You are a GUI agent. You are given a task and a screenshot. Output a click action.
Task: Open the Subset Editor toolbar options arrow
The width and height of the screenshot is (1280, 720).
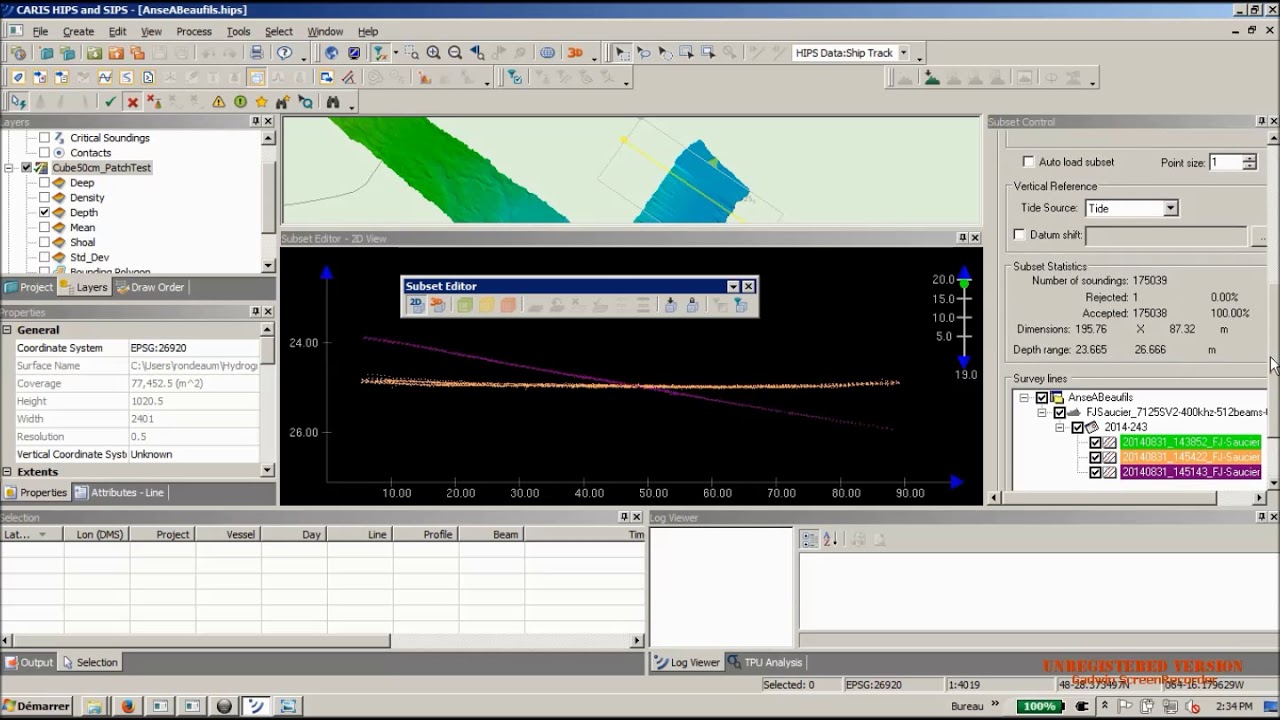[733, 286]
